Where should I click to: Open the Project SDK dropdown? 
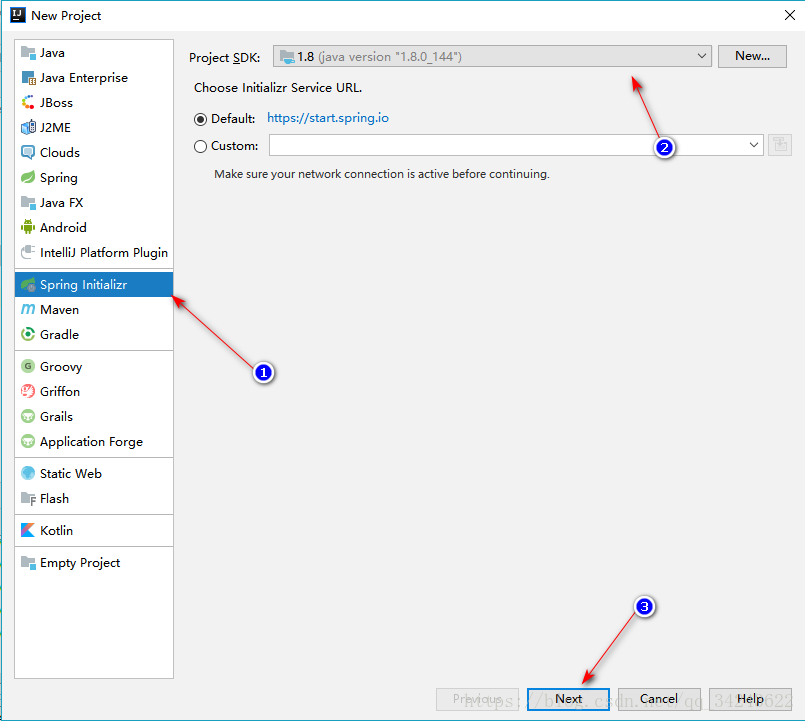(492, 56)
